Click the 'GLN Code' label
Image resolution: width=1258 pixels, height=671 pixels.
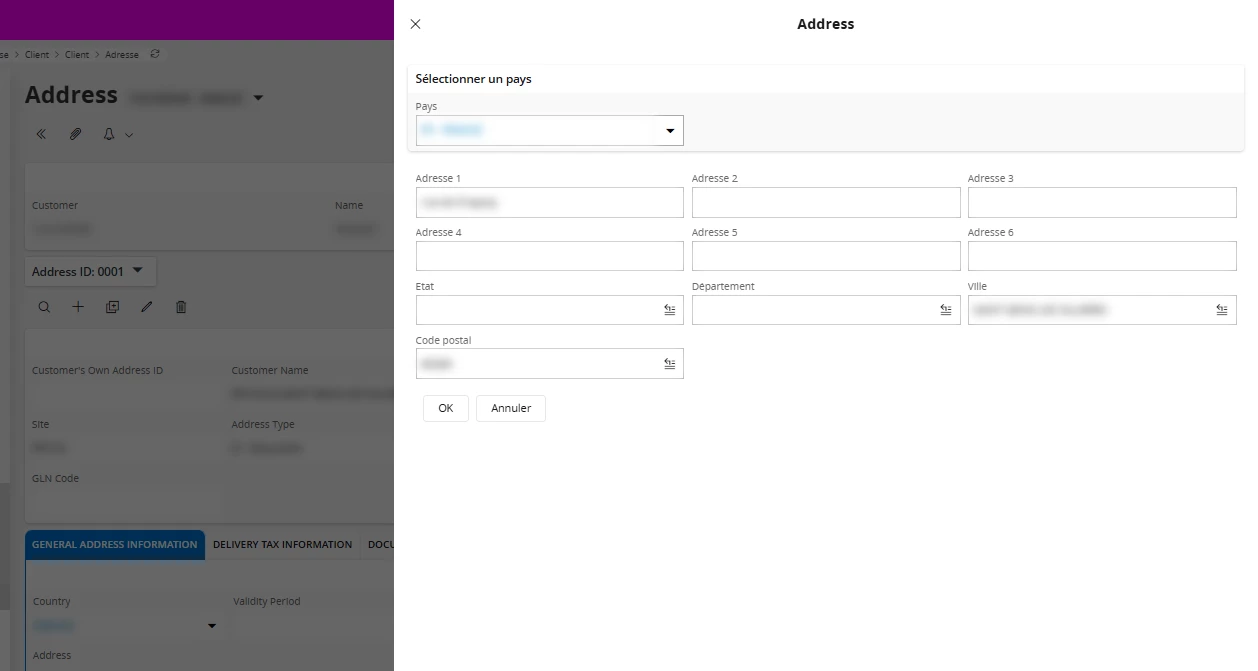click(55, 478)
